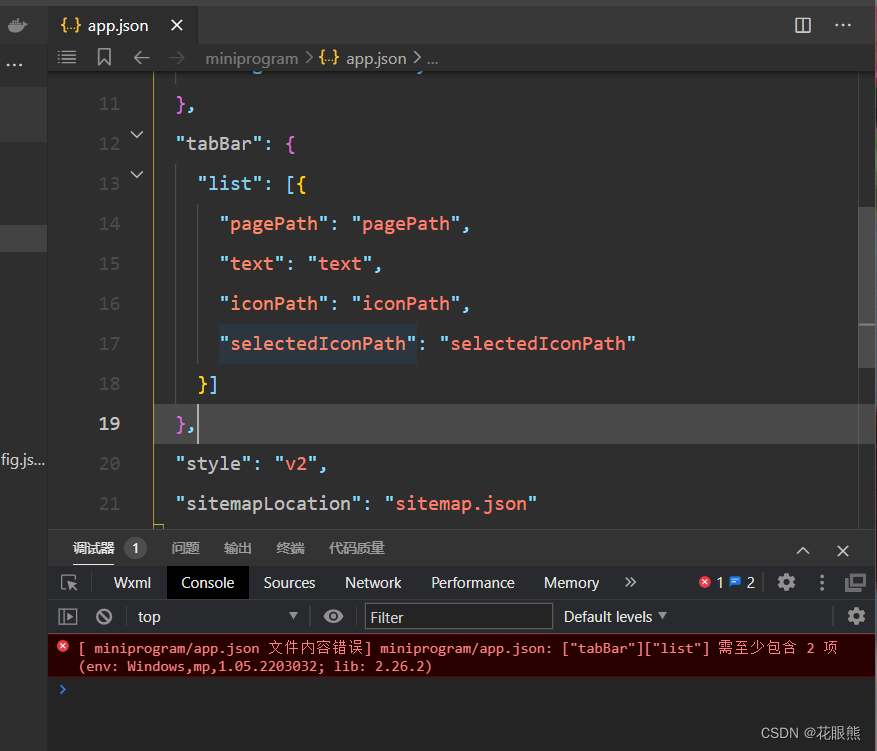
Task: Click the debugger tab badge count 1
Action: coord(135,548)
